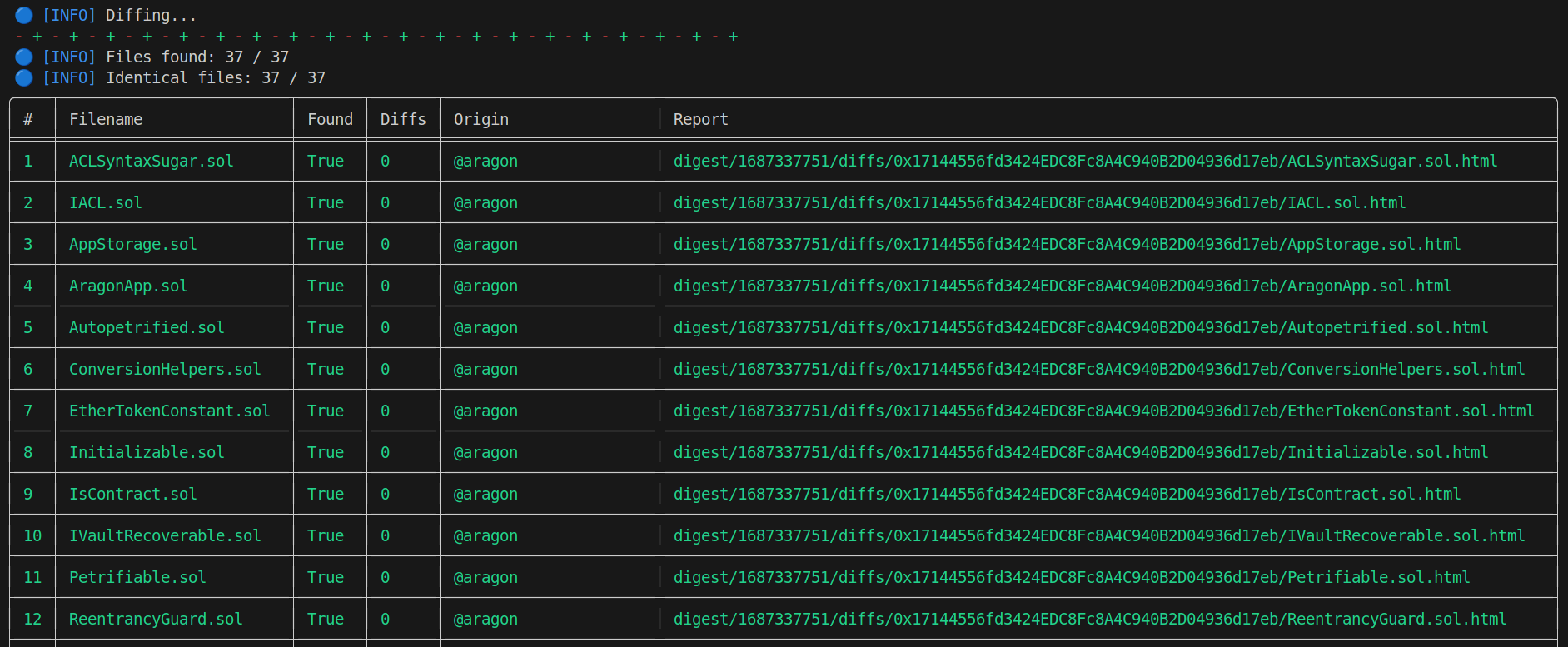
Task: Click the blue circle icon beside Identical files
Action: point(24,77)
